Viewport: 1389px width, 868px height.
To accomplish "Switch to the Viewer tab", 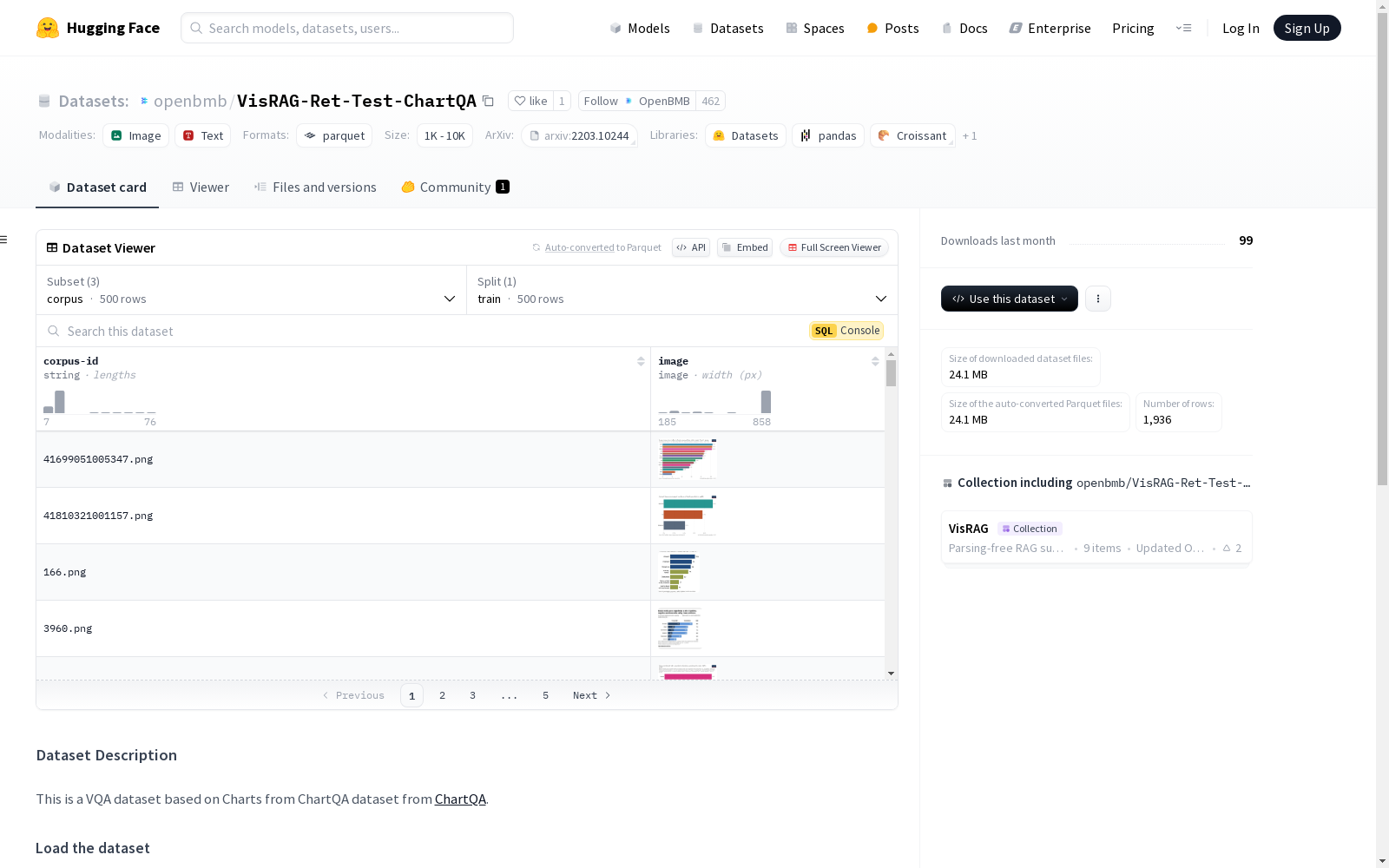I will click(x=201, y=187).
